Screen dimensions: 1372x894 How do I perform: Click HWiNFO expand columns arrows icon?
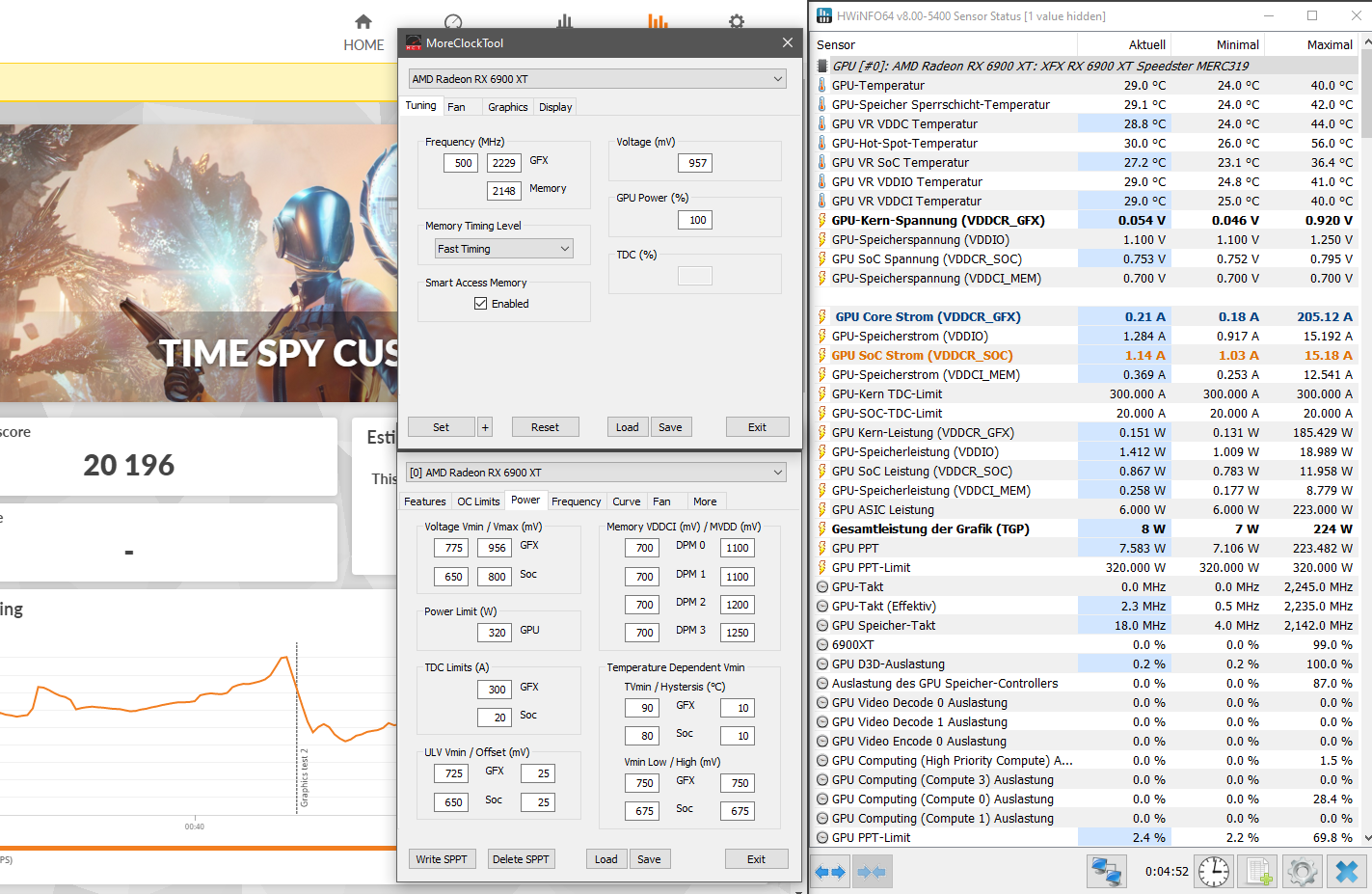(x=830, y=872)
